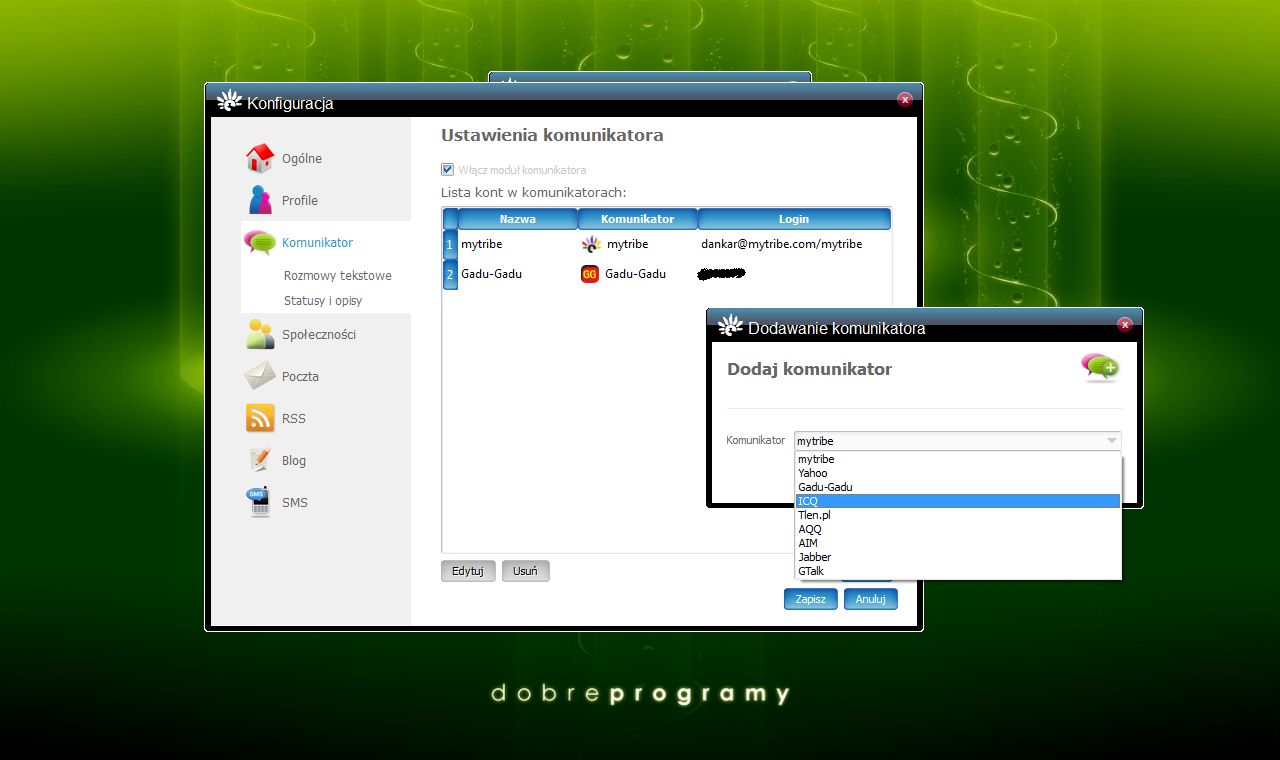Click the Konfiguracja window logo icon
The width and height of the screenshot is (1280, 760).
coord(230,101)
